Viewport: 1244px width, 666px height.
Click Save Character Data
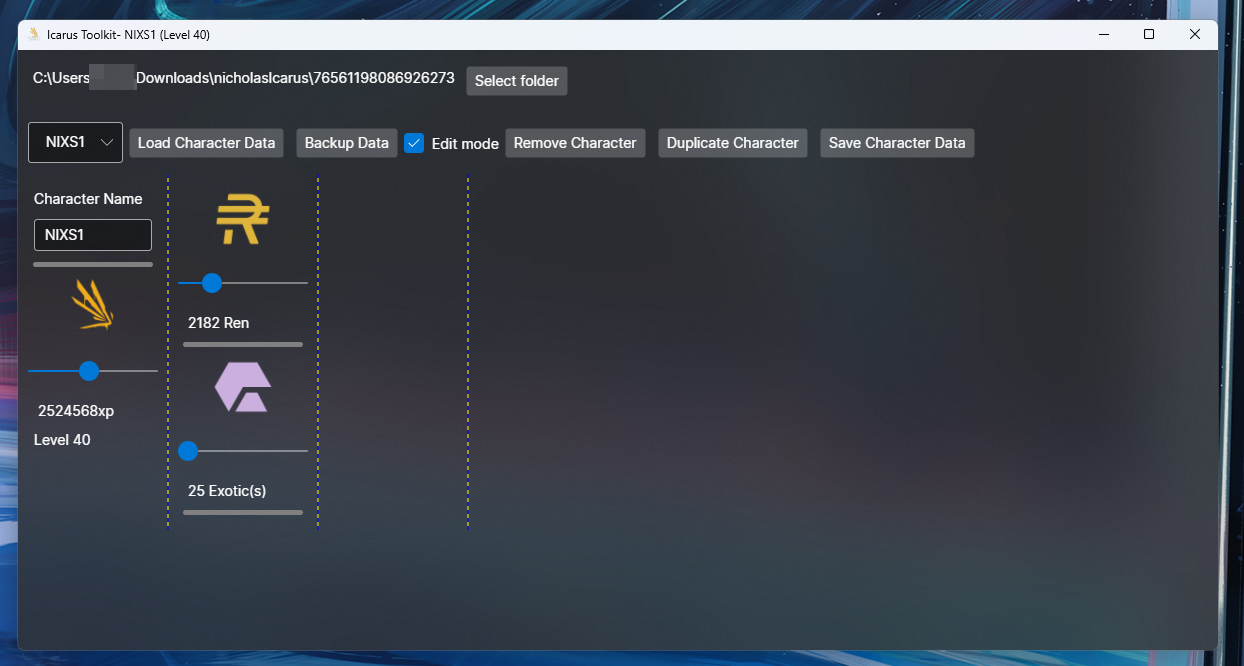coord(896,142)
